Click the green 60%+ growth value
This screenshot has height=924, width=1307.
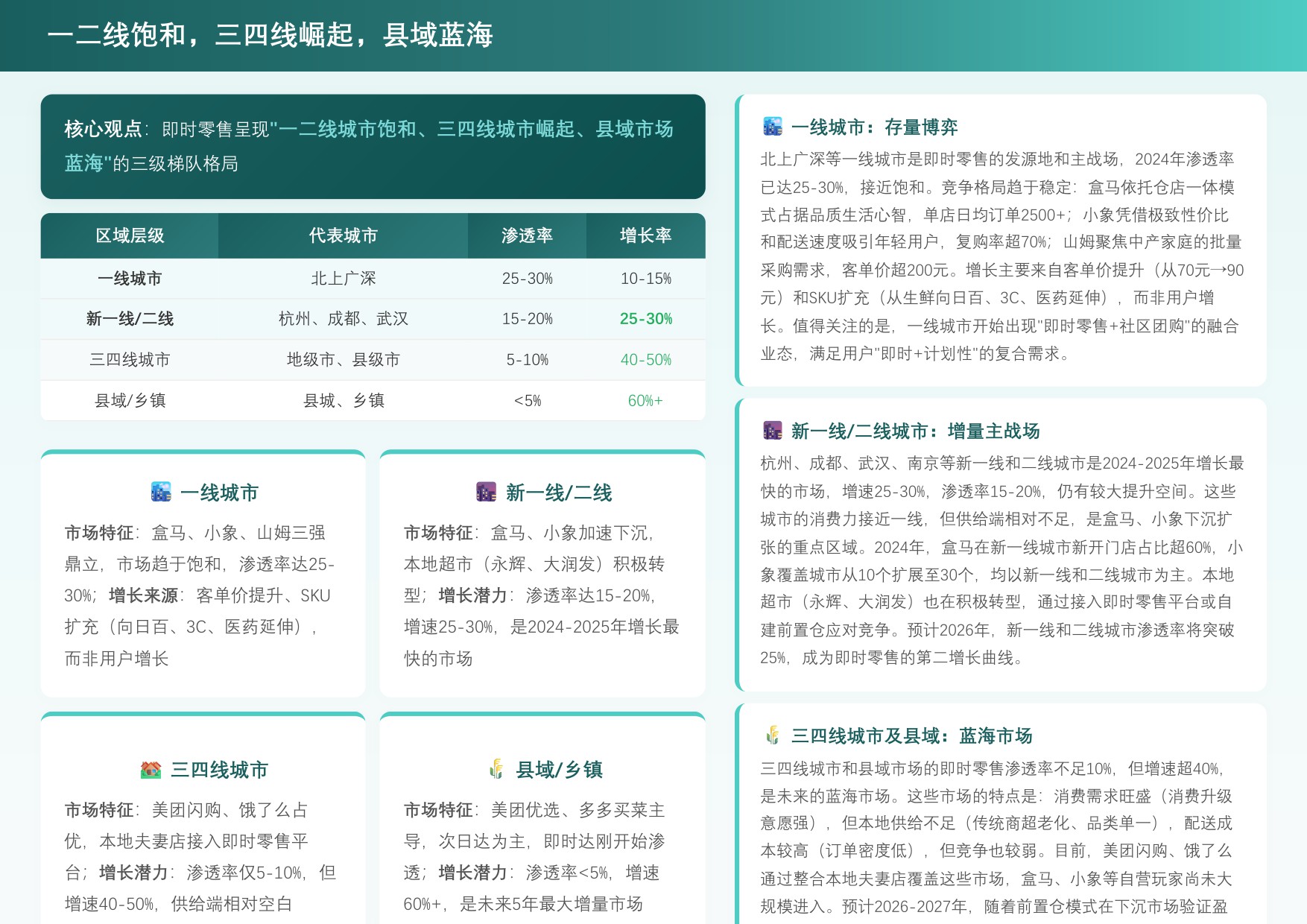[x=645, y=400]
